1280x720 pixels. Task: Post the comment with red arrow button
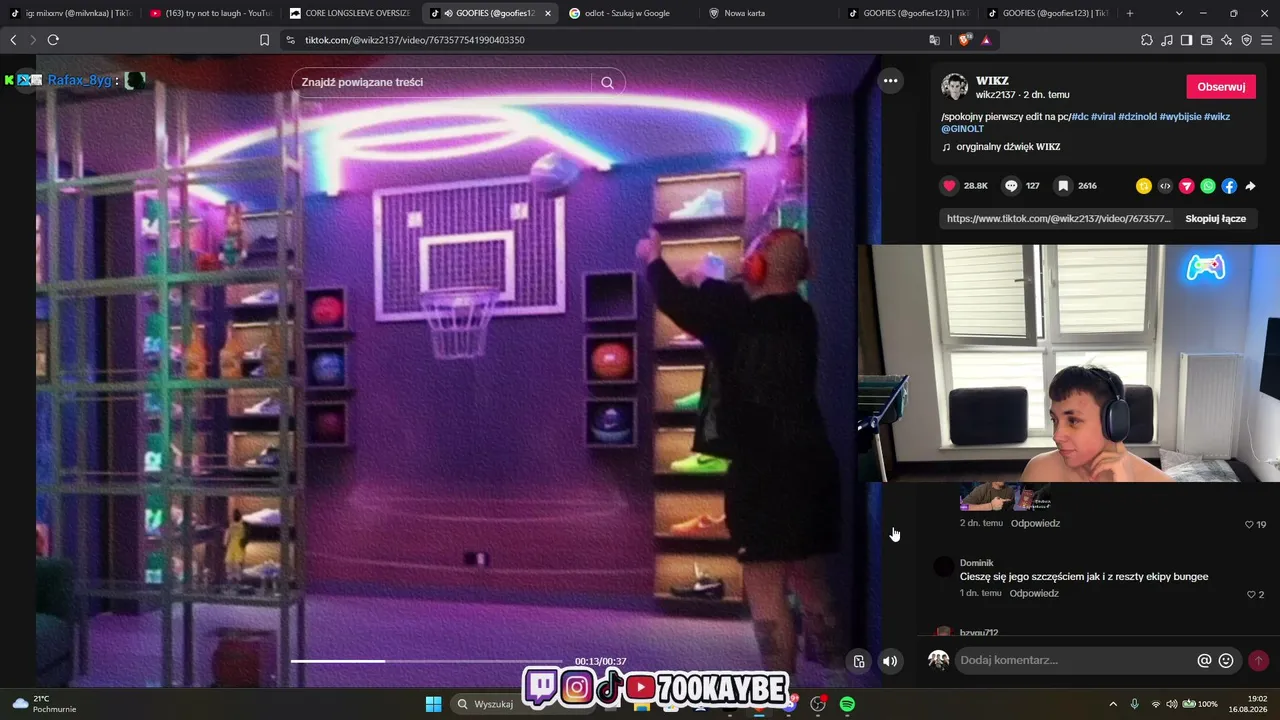(x=1258, y=660)
